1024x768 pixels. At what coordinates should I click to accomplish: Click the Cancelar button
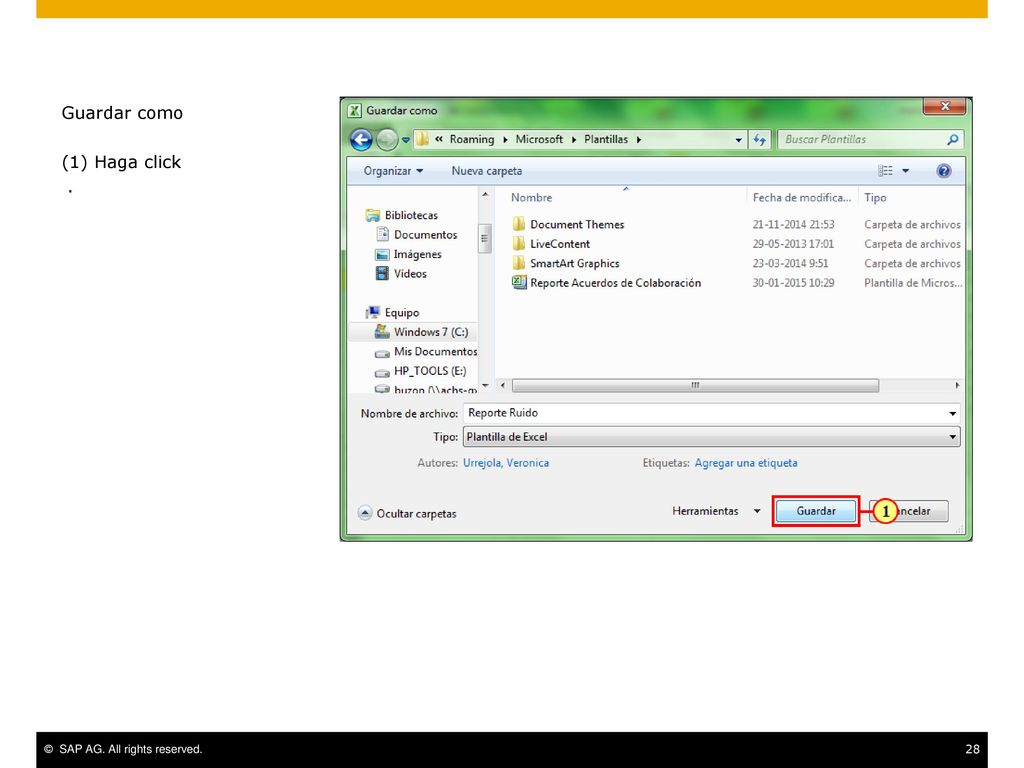click(909, 511)
